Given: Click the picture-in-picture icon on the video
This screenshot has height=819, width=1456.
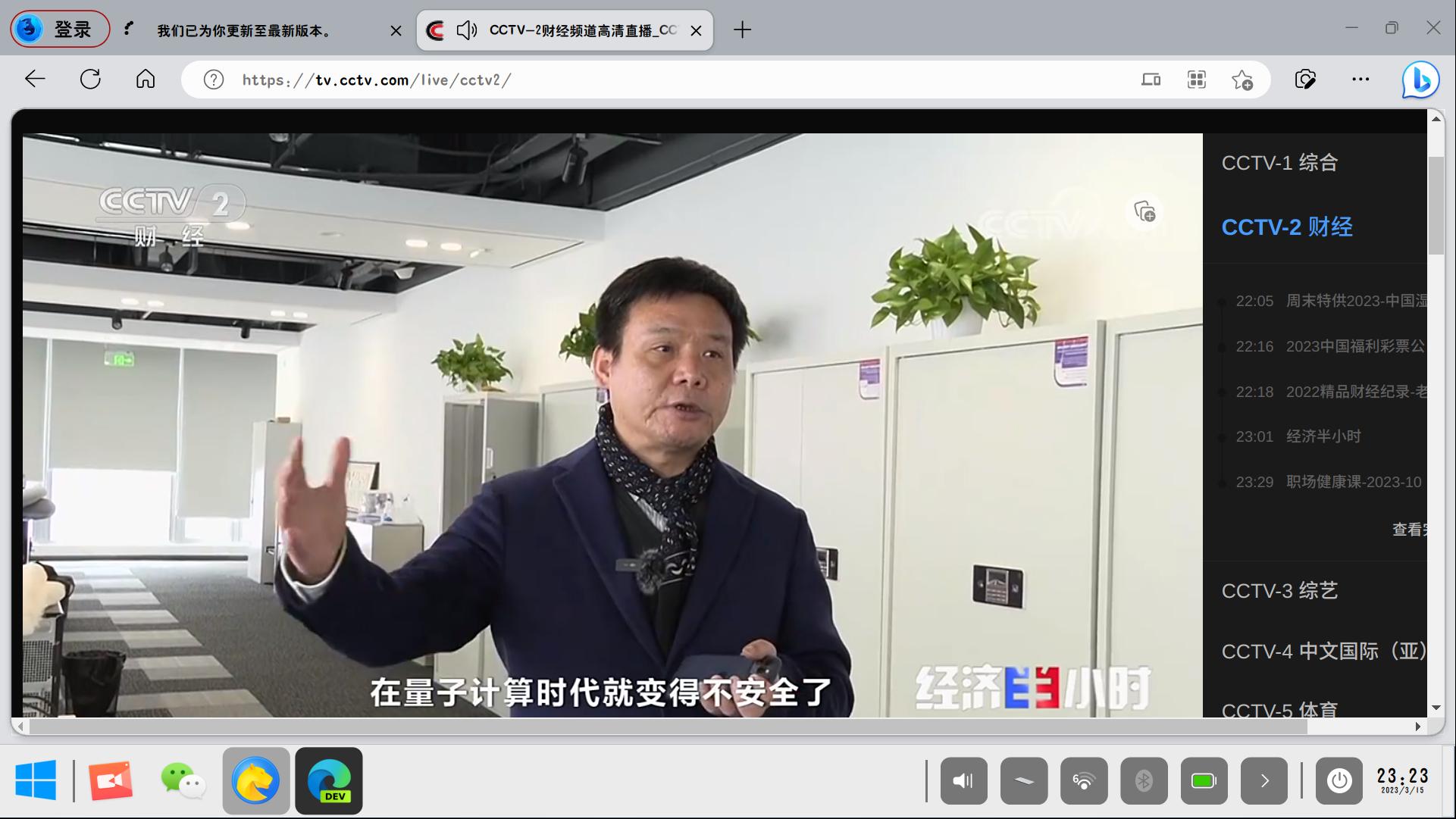Looking at the screenshot, I should [x=1144, y=213].
